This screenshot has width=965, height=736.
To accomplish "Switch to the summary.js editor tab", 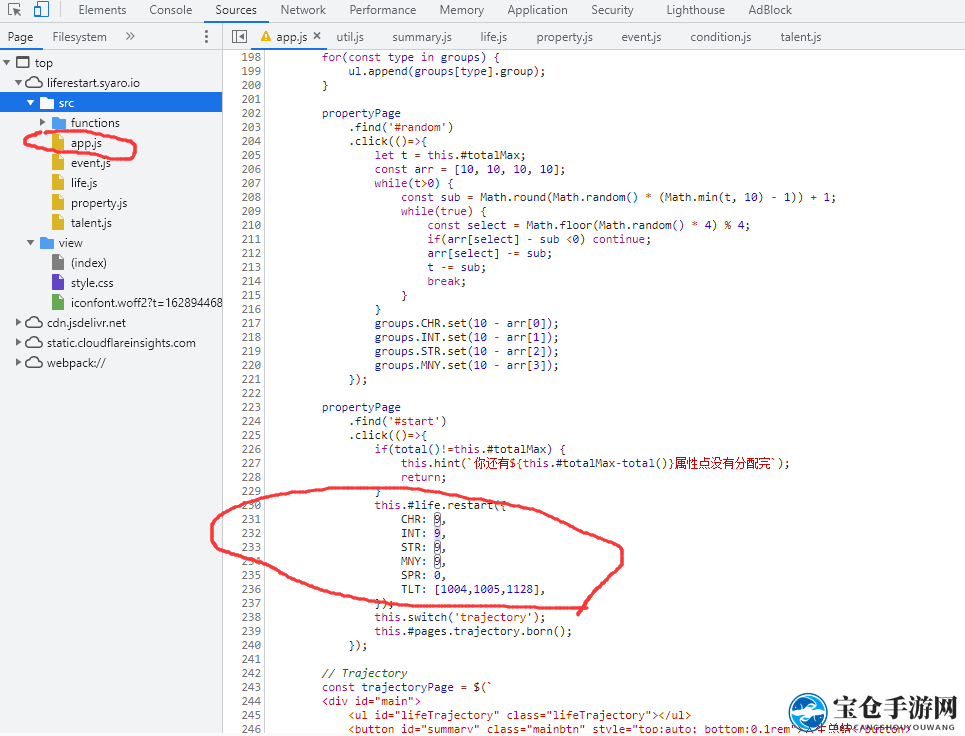I will 422,37.
